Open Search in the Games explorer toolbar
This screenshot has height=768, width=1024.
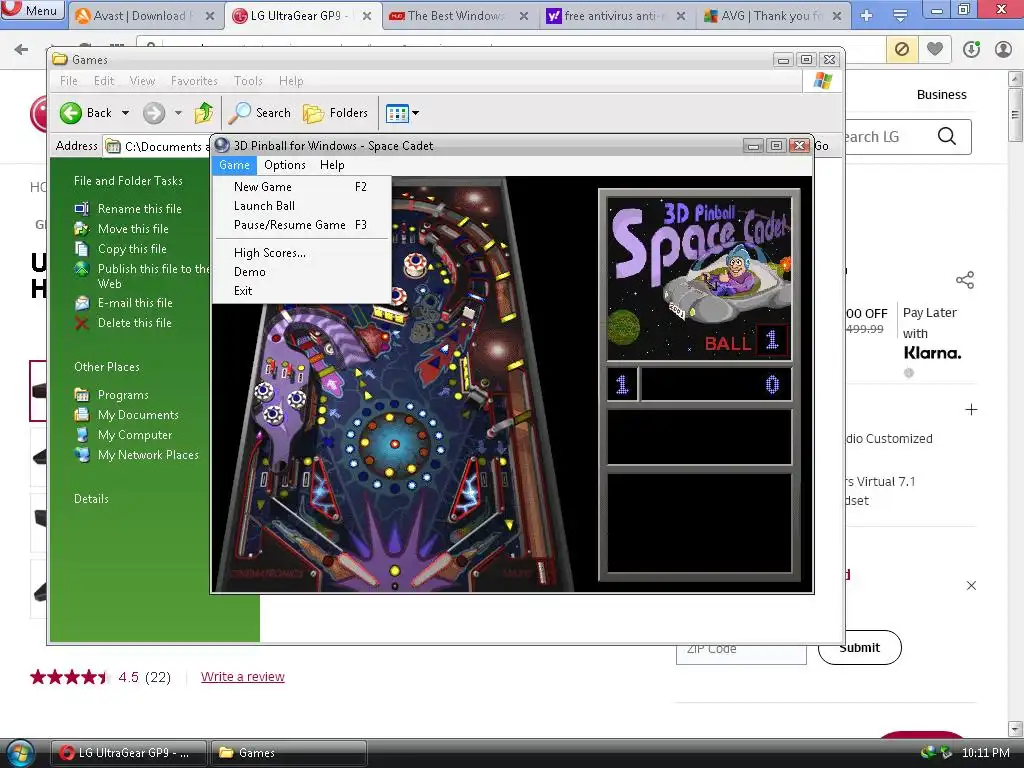coord(260,113)
